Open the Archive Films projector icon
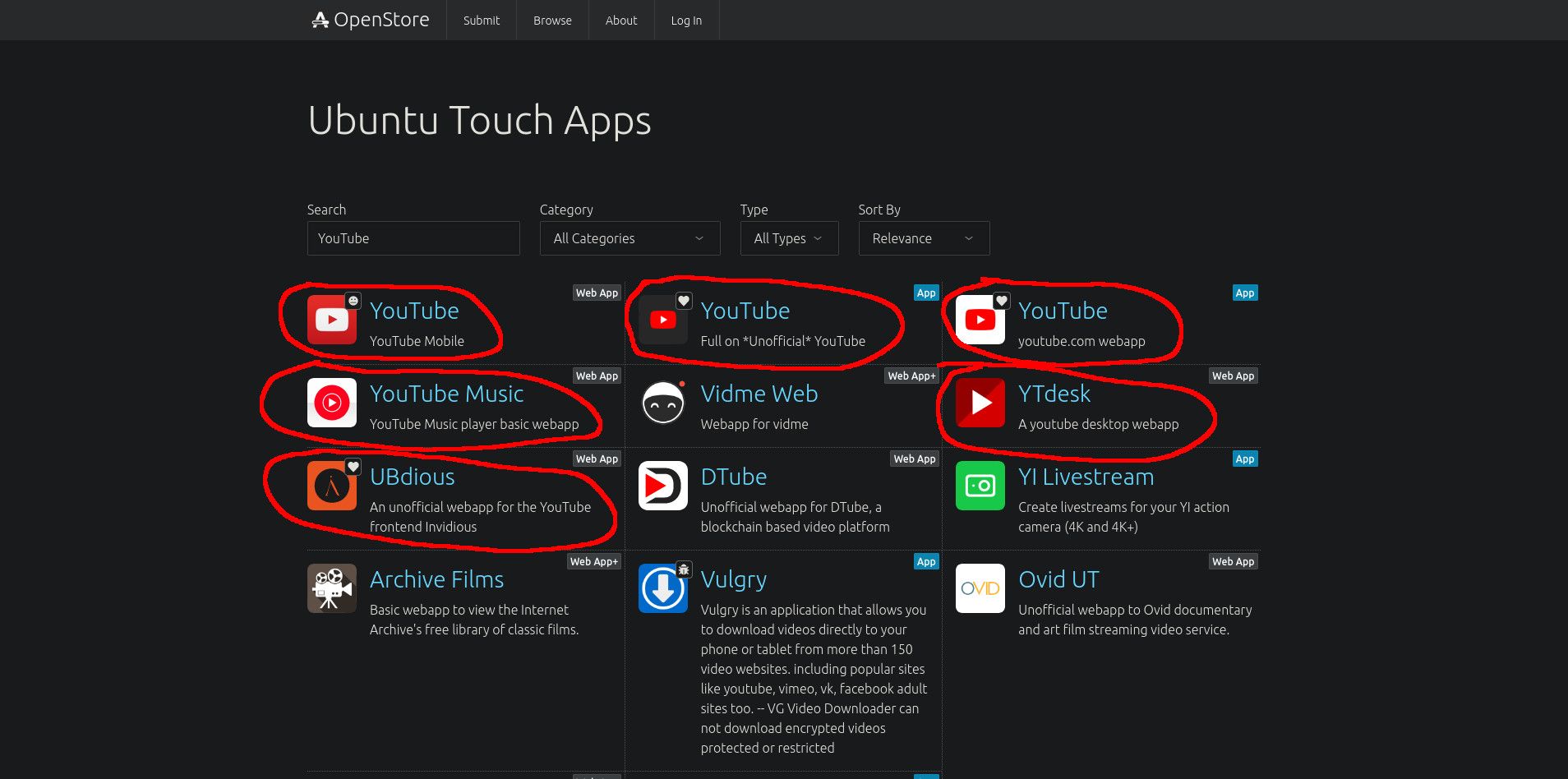The image size is (1568, 779). (x=332, y=588)
